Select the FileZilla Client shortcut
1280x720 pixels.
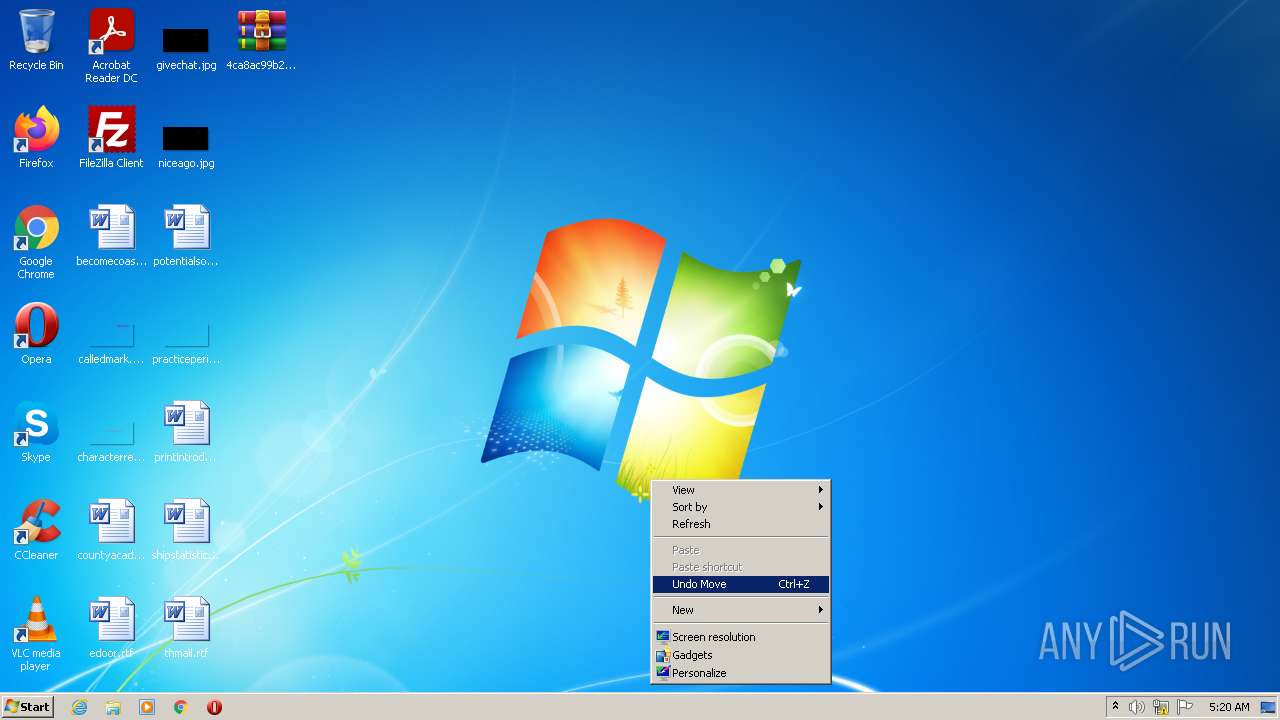point(111,138)
